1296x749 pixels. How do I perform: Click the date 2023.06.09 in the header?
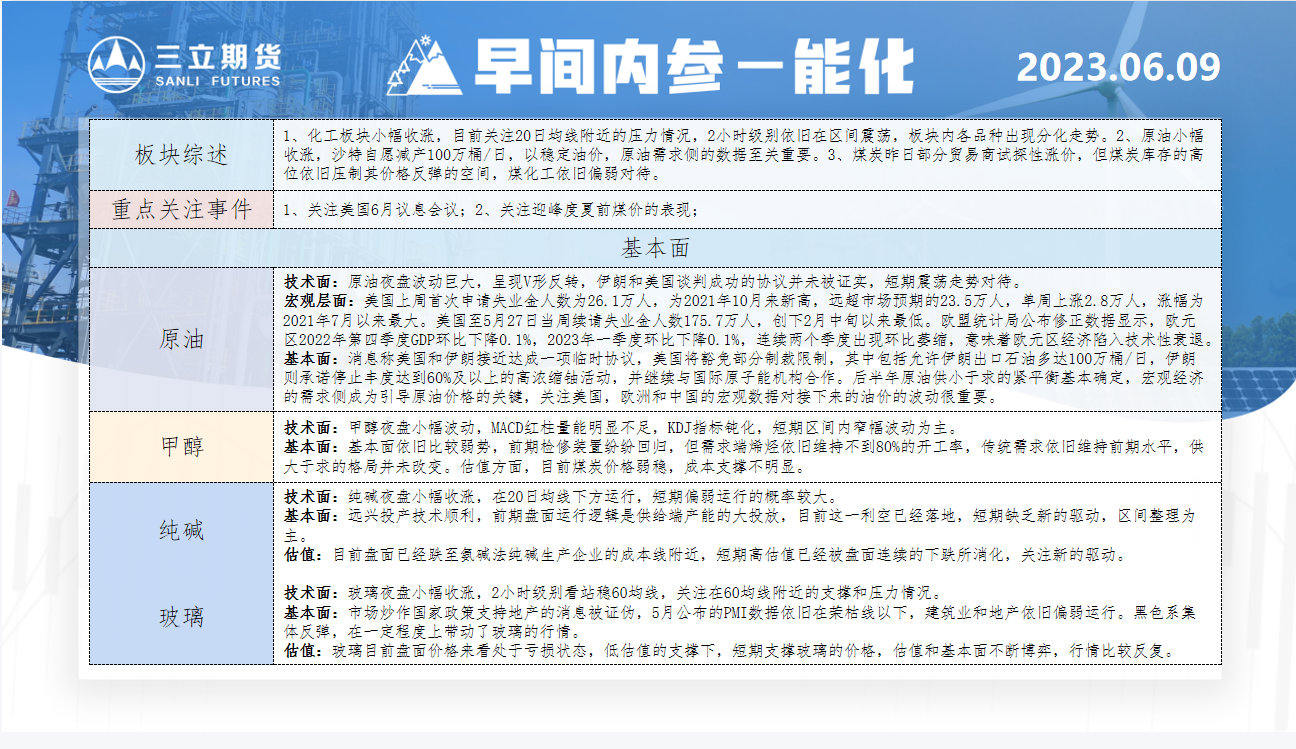pyautogui.click(x=1118, y=67)
